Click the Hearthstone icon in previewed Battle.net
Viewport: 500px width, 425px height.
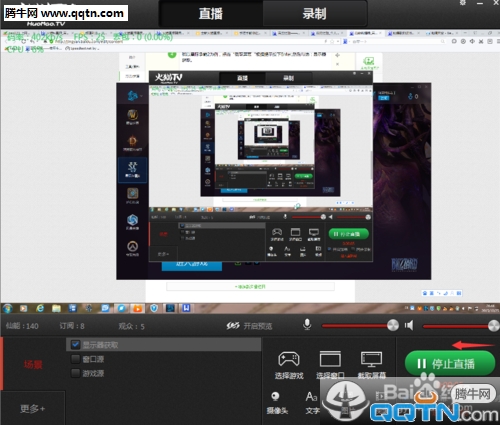pos(132,193)
